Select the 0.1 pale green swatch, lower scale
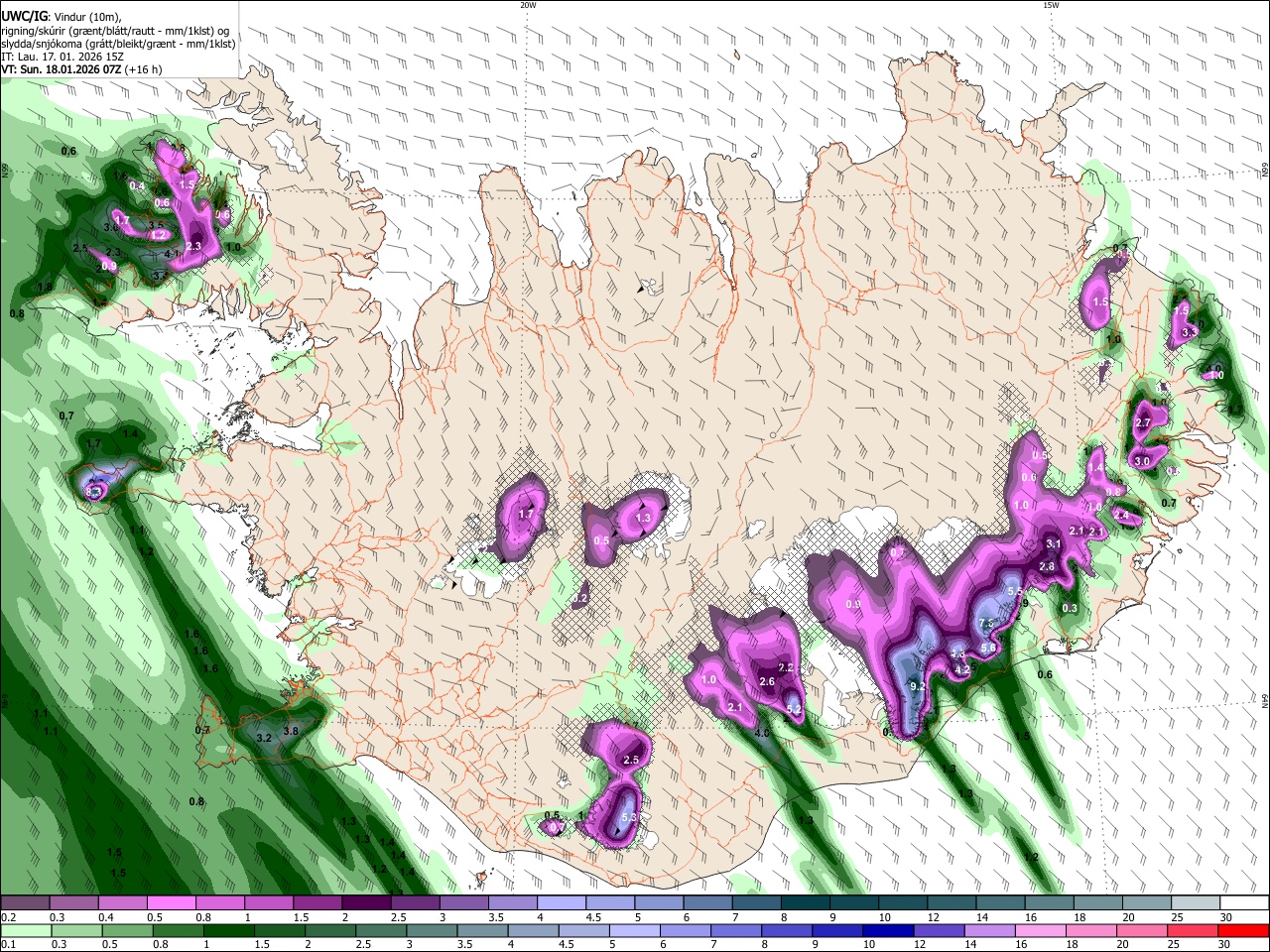This screenshot has width=1270, height=952. [25, 931]
